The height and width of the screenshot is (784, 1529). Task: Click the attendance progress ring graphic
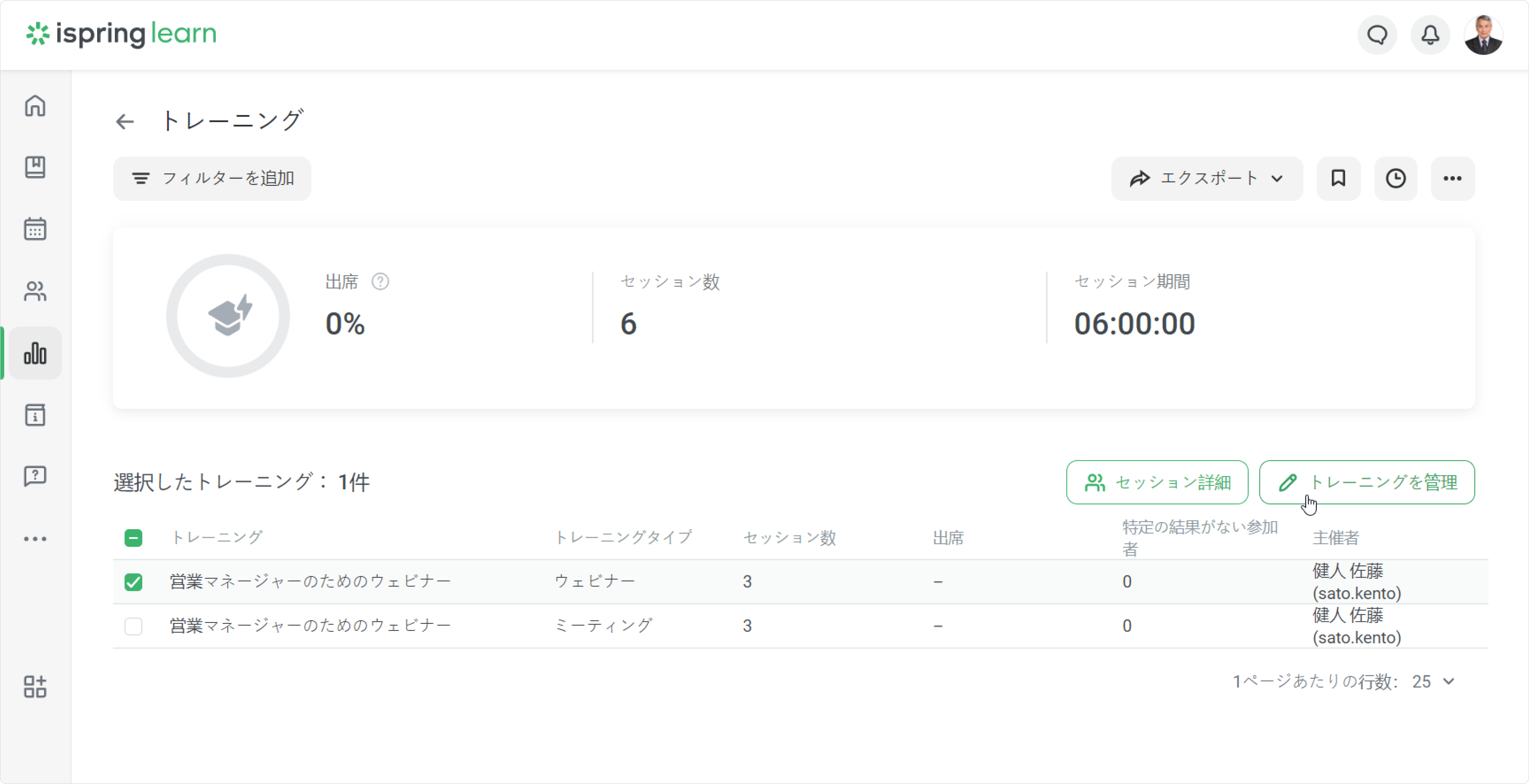[x=228, y=316]
